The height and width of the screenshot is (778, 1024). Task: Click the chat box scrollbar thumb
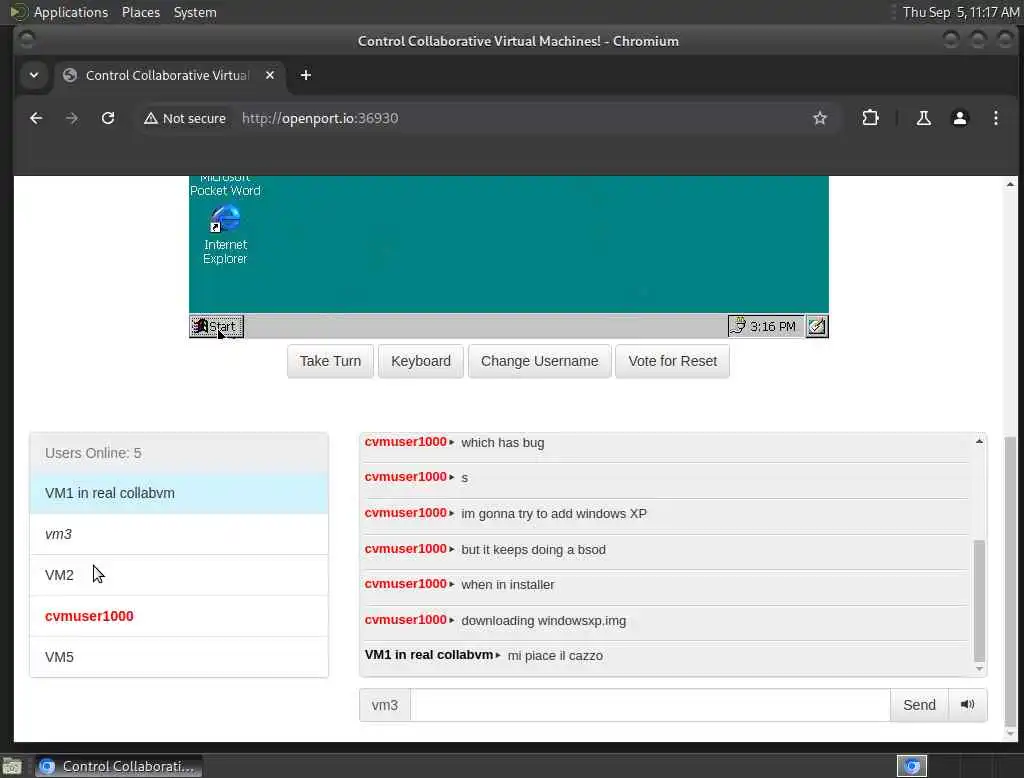[x=979, y=601]
